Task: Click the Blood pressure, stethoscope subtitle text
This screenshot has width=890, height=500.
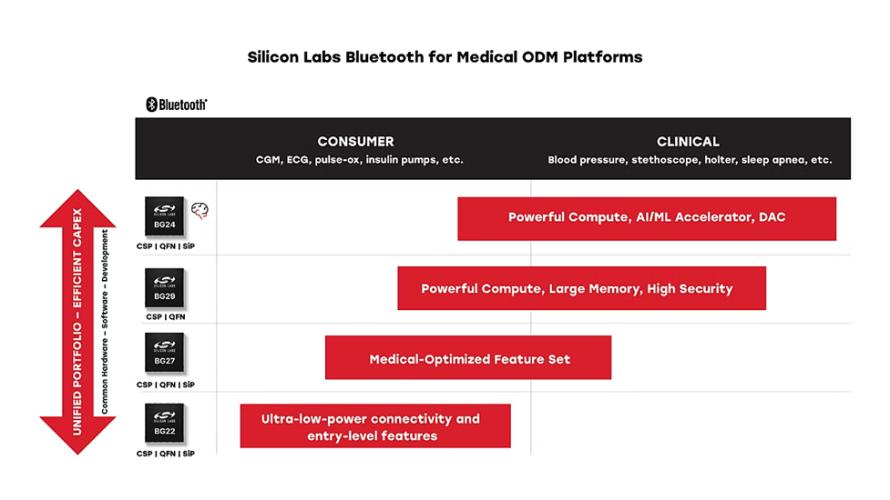Action: coord(690,160)
